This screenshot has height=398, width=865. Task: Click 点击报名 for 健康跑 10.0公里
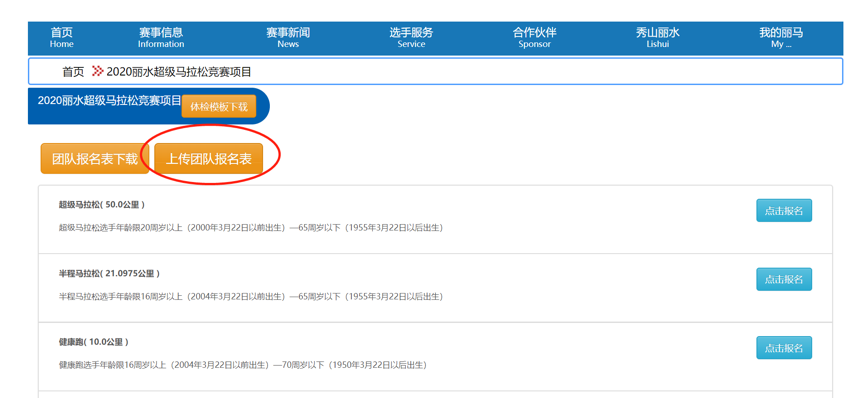click(x=783, y=348)
